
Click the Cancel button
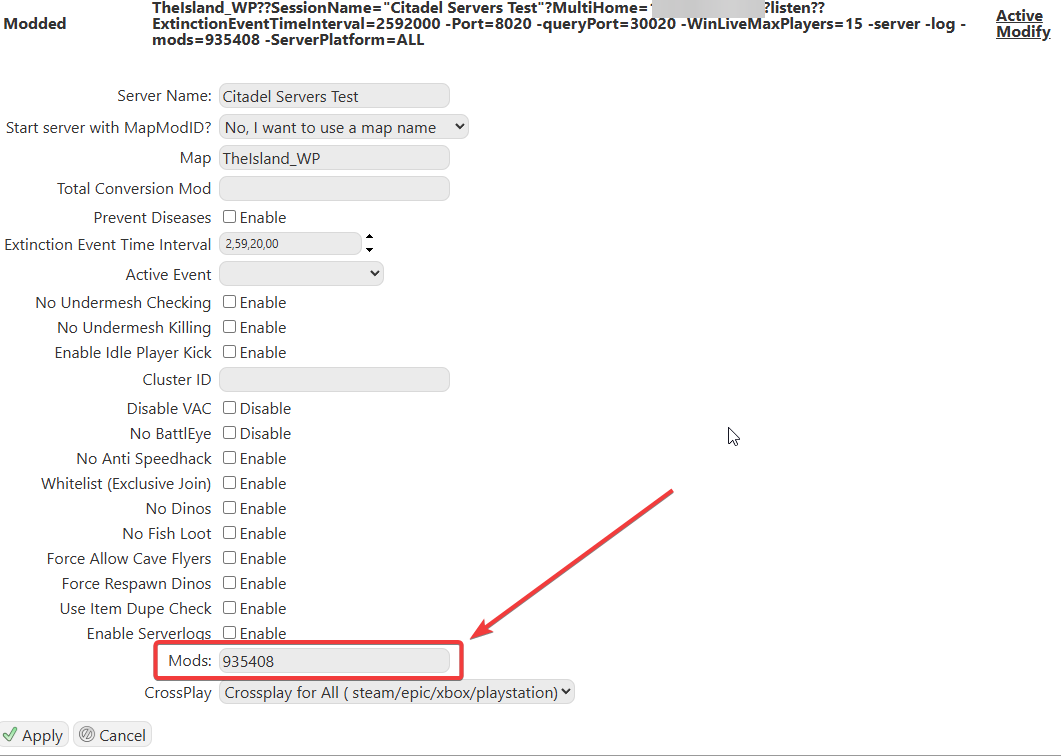(x=112, y=735)
